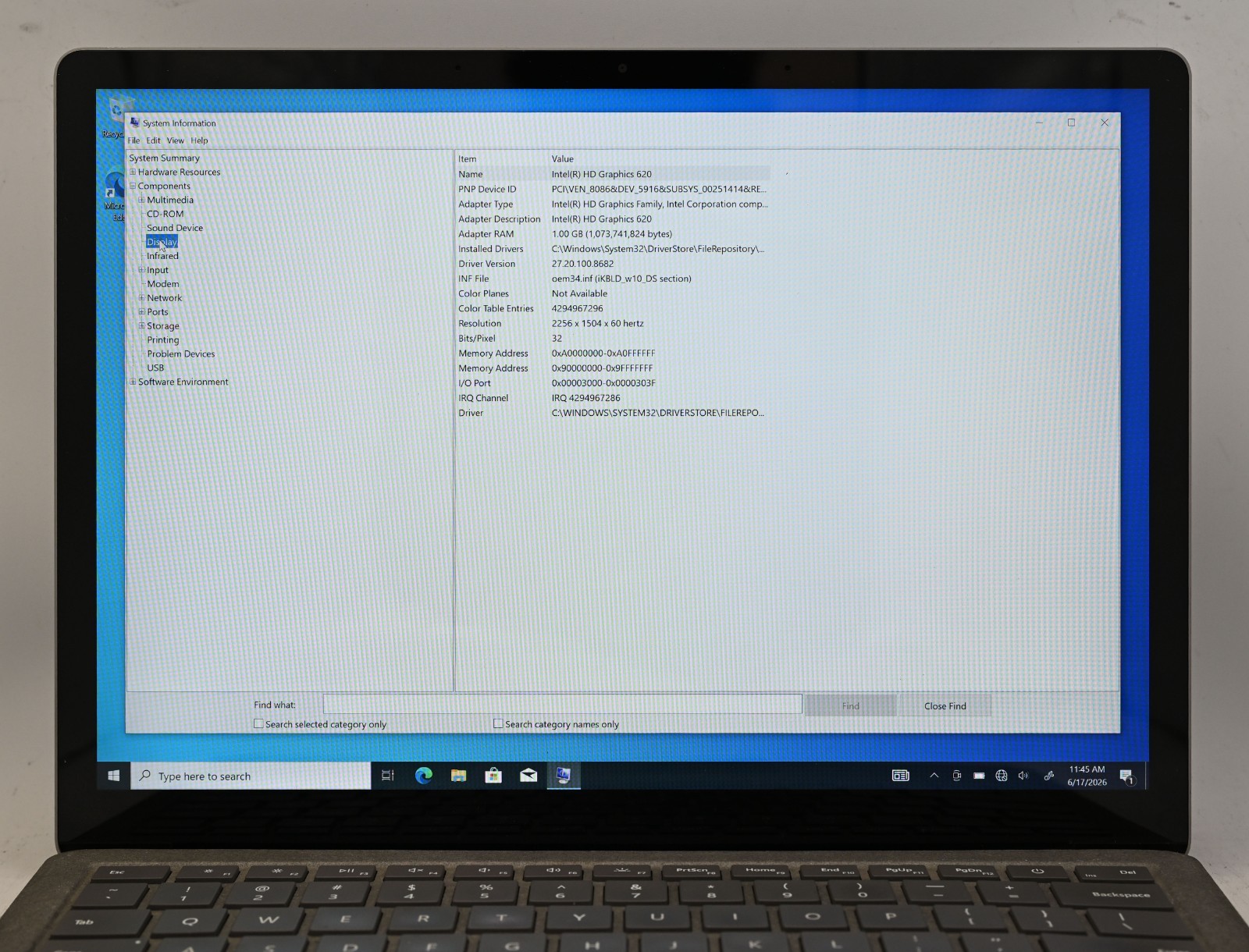Open the volume speaker tray icon

point(1023,776)
